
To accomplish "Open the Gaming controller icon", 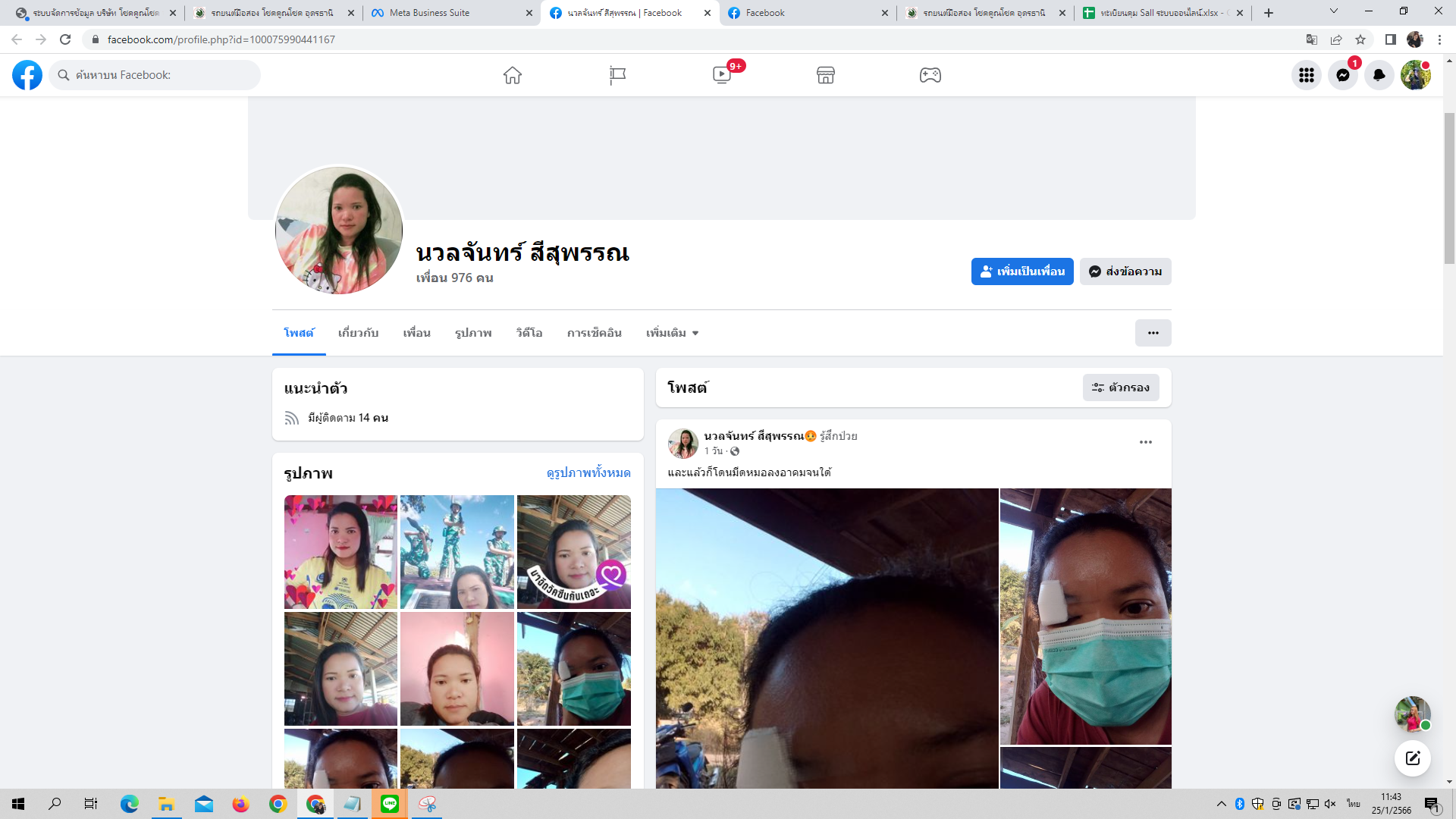I will [930, 75].
